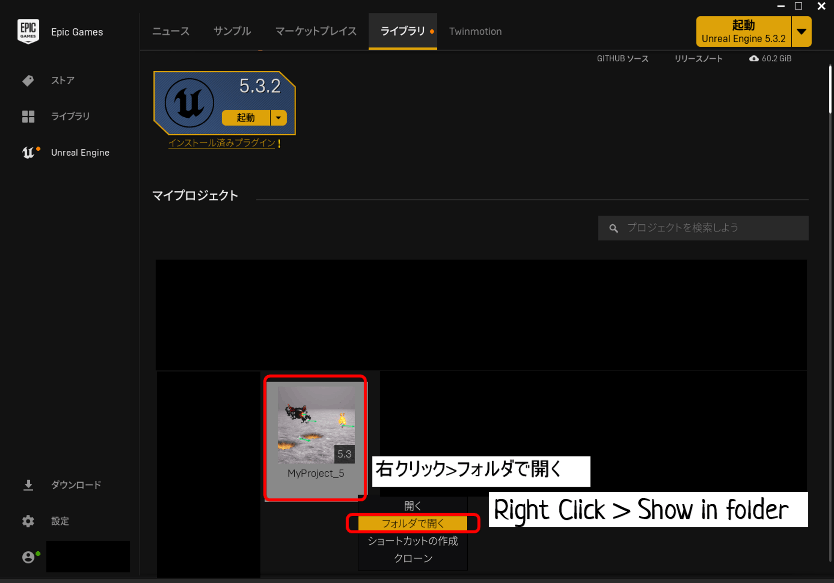
Task: Open the マーケットプレイス tab
Action: pos(316,31)
